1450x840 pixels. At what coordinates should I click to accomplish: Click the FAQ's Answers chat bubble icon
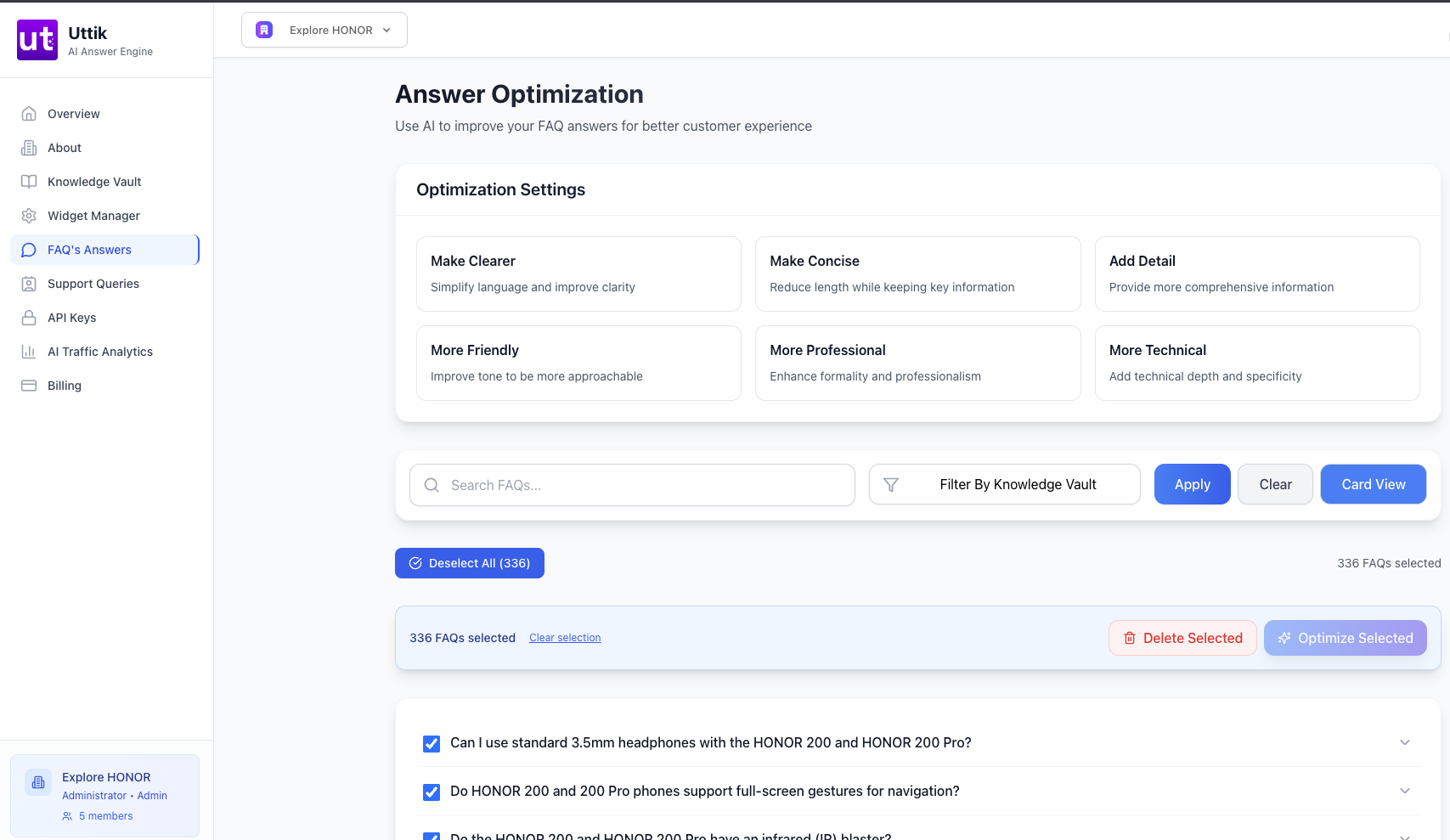point(29,250)
